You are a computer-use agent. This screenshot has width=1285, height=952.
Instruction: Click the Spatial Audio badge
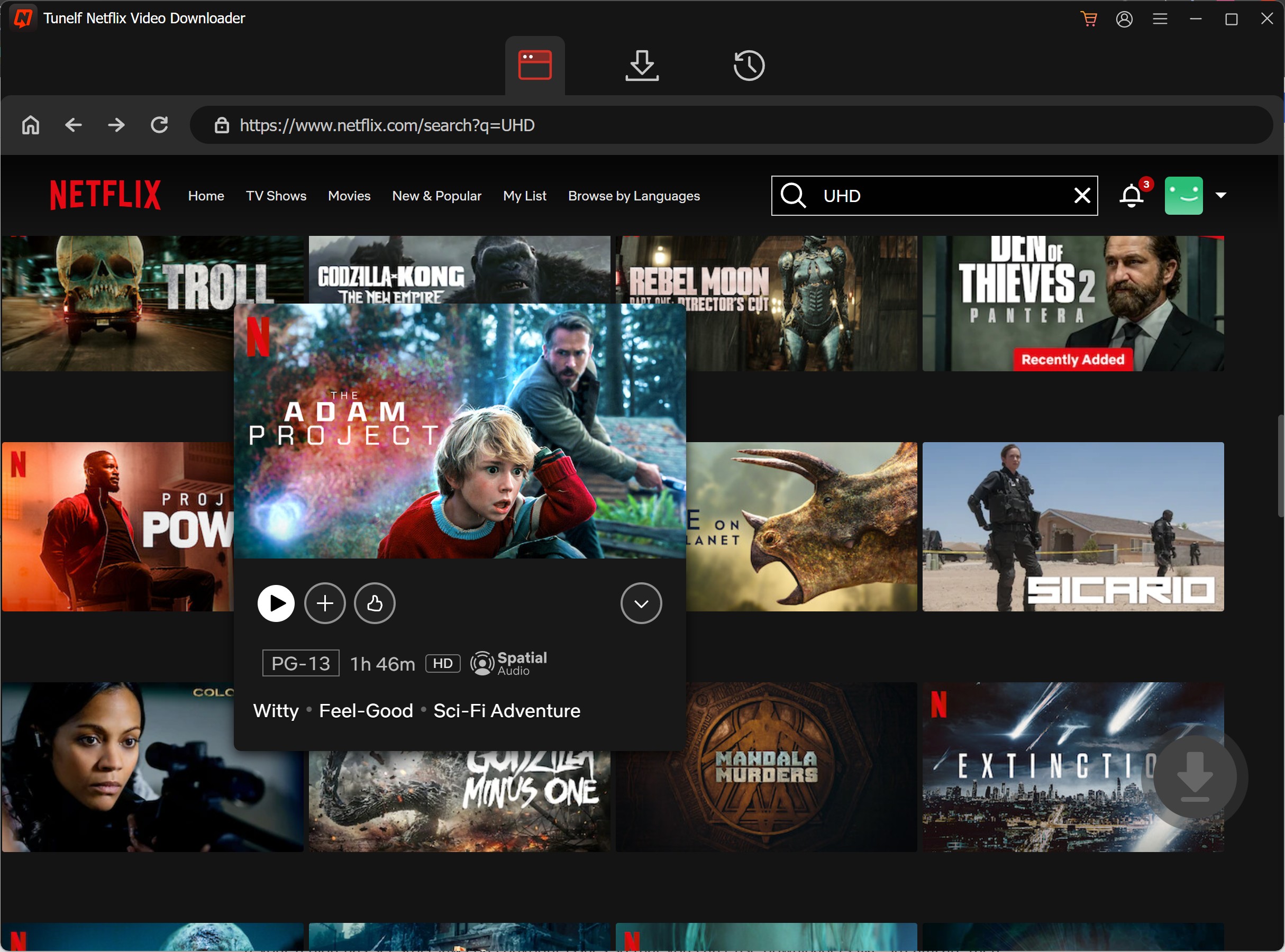(x=508, y=663)
